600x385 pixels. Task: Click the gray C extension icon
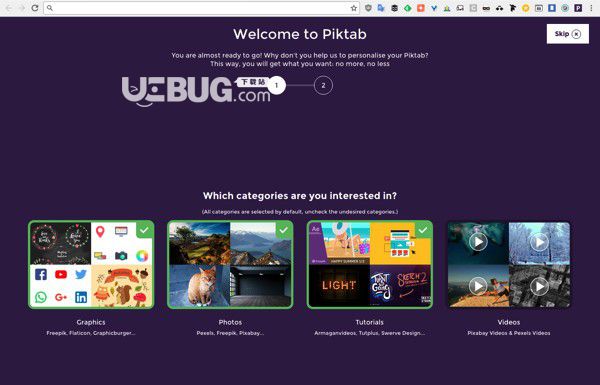(473, 8)
